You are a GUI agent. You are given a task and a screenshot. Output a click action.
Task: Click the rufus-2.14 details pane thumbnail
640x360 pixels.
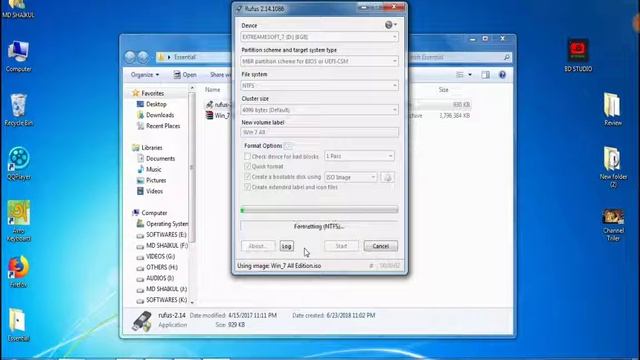[142, 320]
